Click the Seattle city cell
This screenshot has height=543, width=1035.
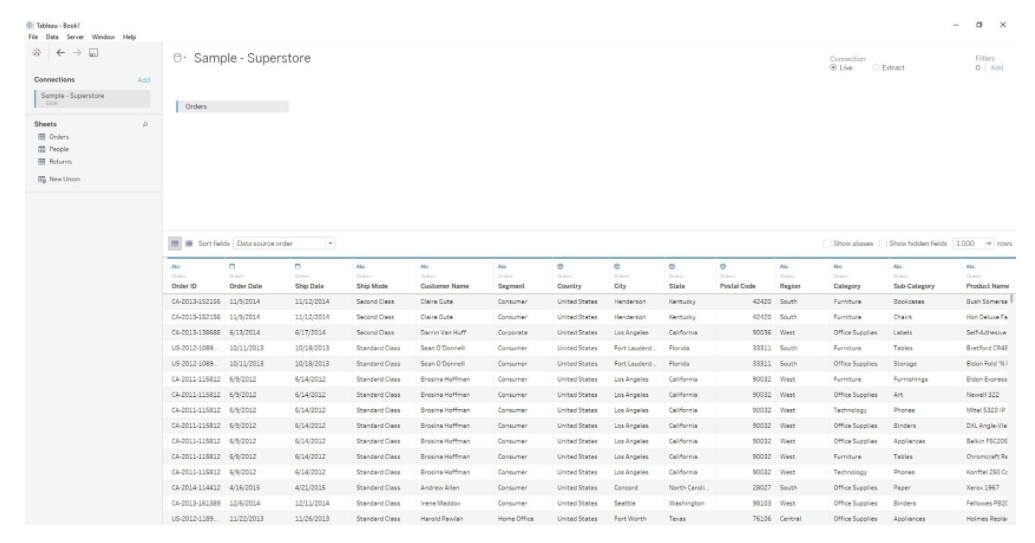pyautogui.click(x=624, y=503)
